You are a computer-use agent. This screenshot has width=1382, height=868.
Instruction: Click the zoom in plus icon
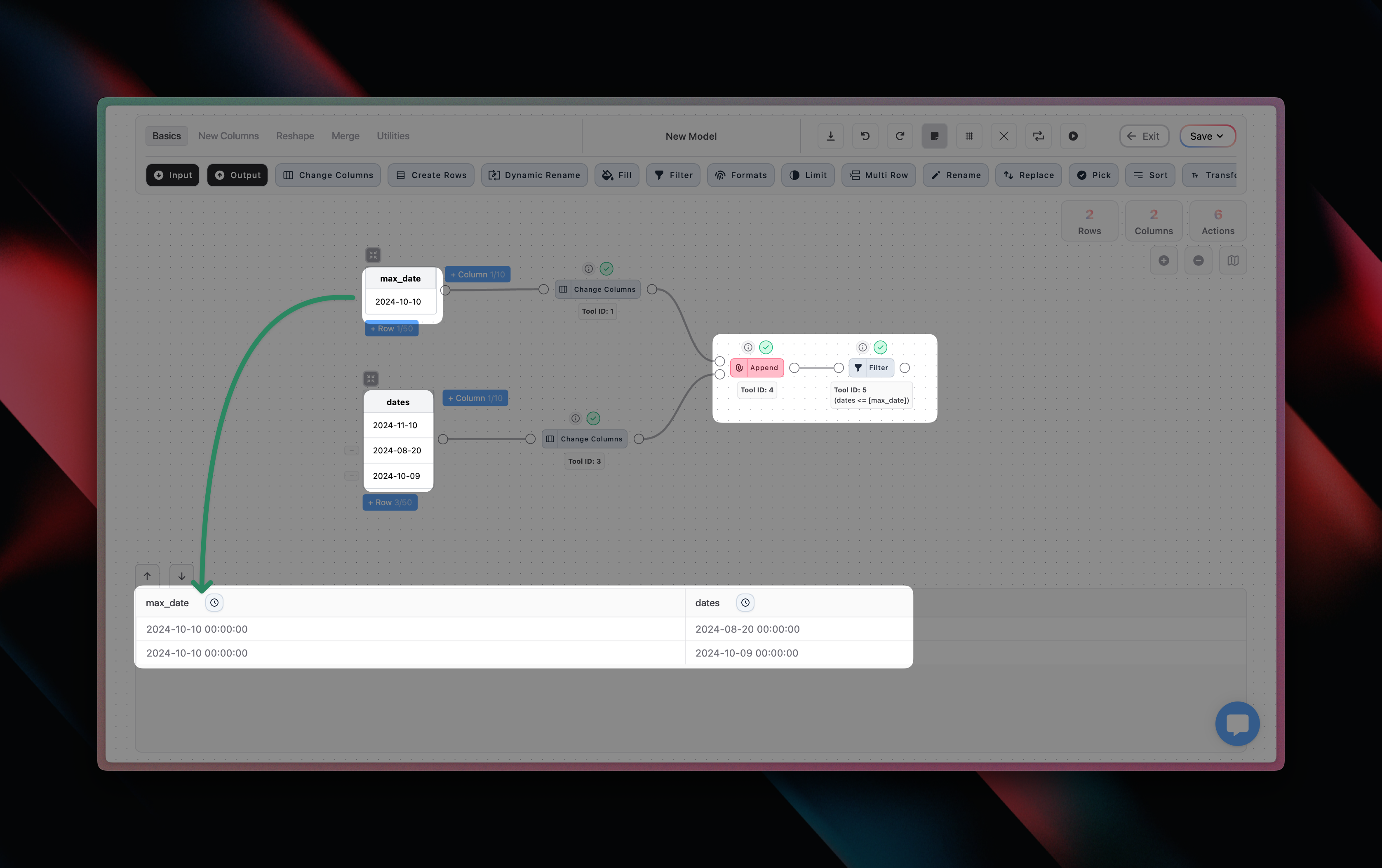click(1163, 260)
